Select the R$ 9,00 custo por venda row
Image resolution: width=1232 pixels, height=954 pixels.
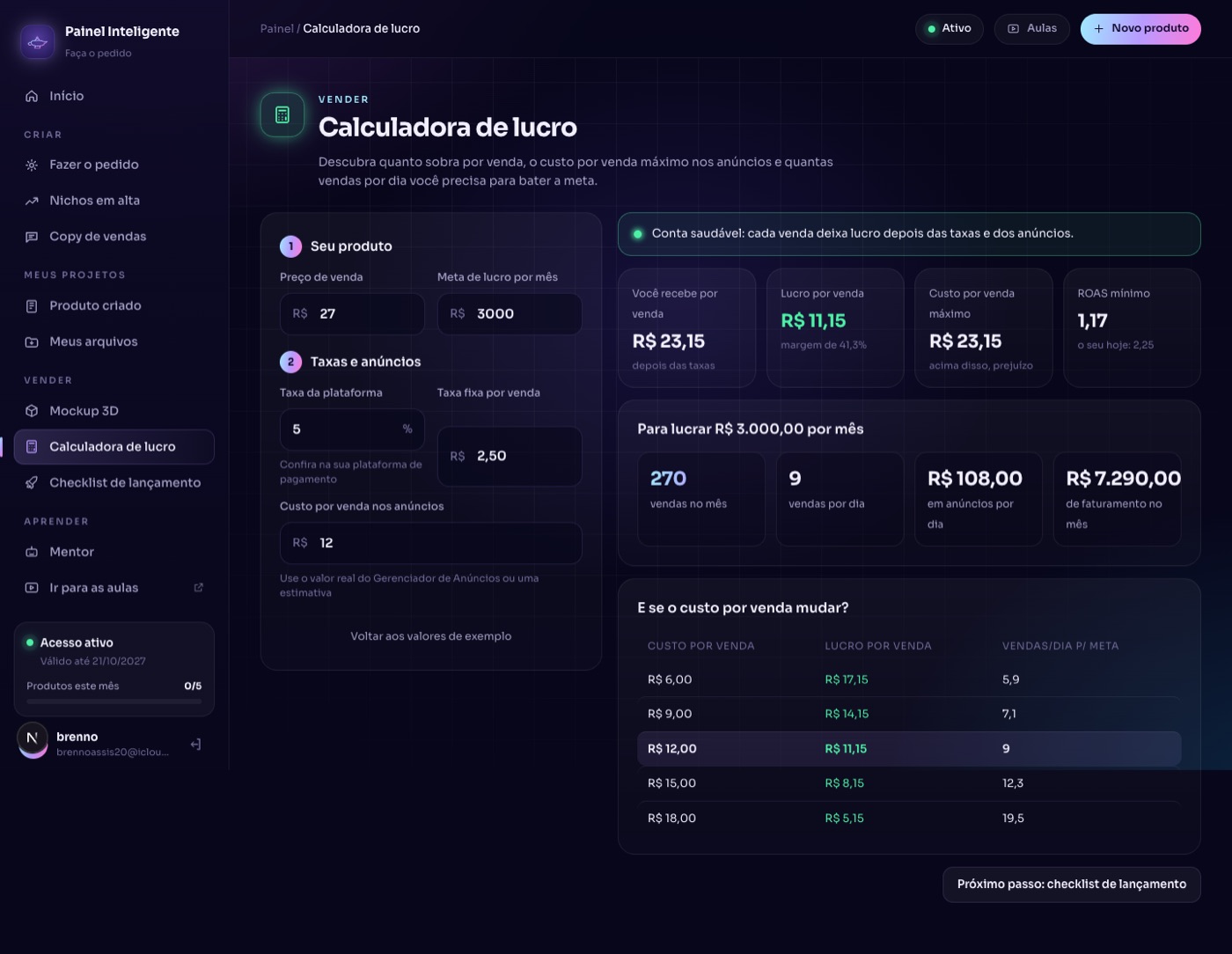(909, 714)
